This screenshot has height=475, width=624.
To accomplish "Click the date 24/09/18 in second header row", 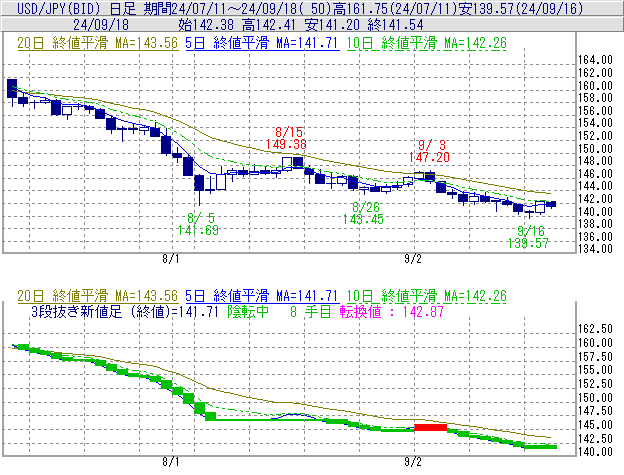I will coord(101,25).
